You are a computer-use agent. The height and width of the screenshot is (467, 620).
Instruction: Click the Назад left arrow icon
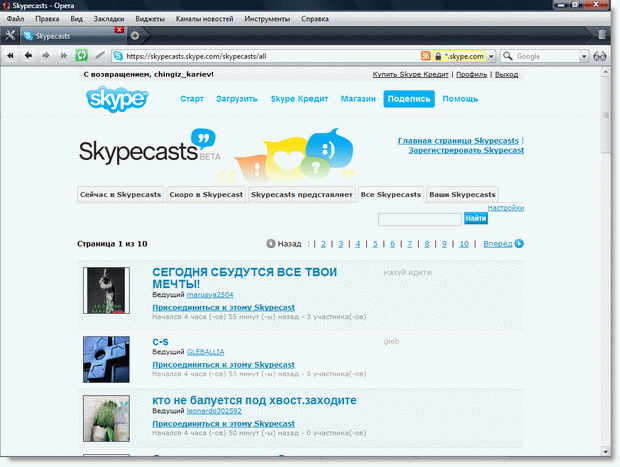[x=270, y=244]
